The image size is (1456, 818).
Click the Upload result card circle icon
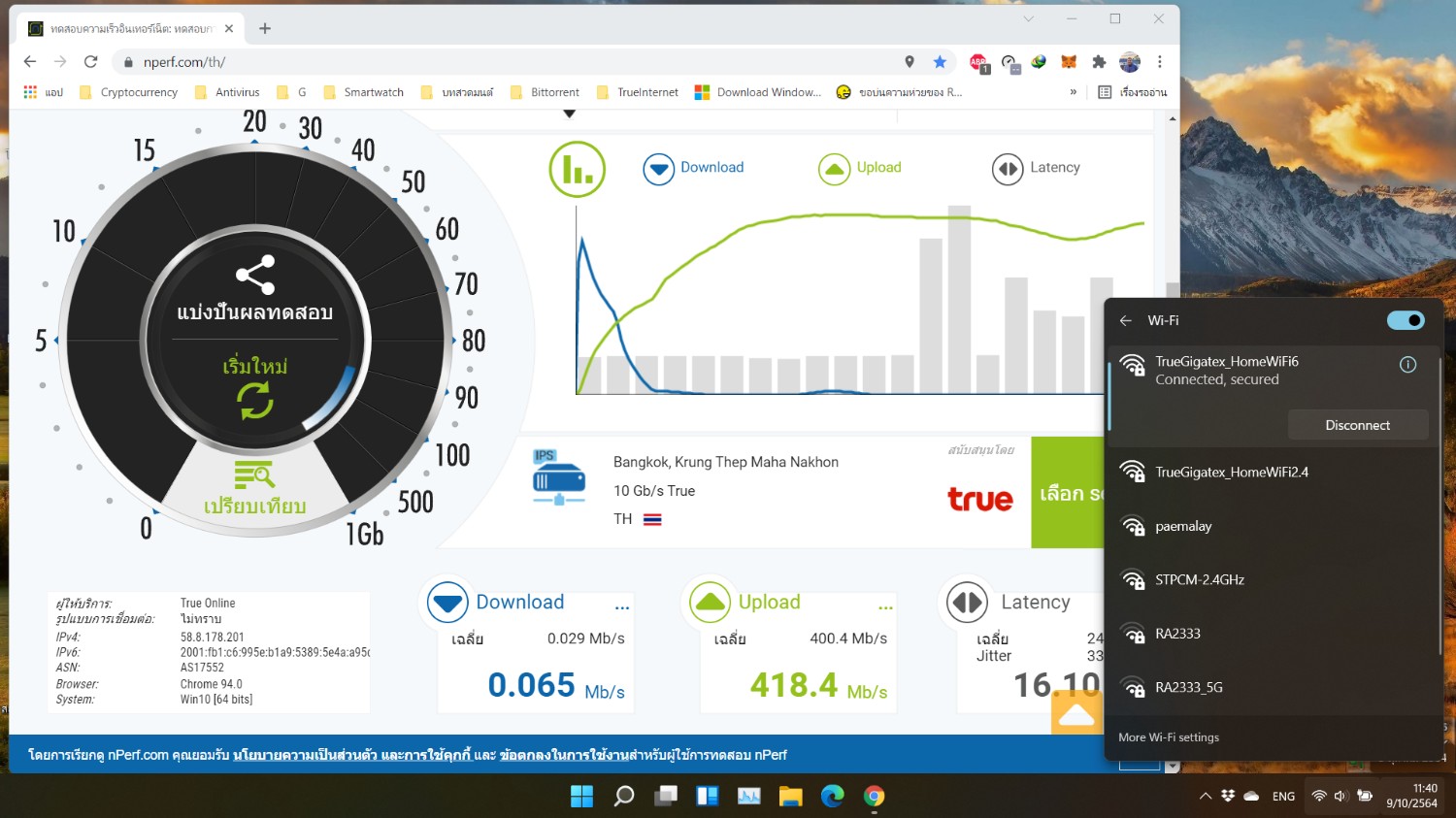(711, 603)
